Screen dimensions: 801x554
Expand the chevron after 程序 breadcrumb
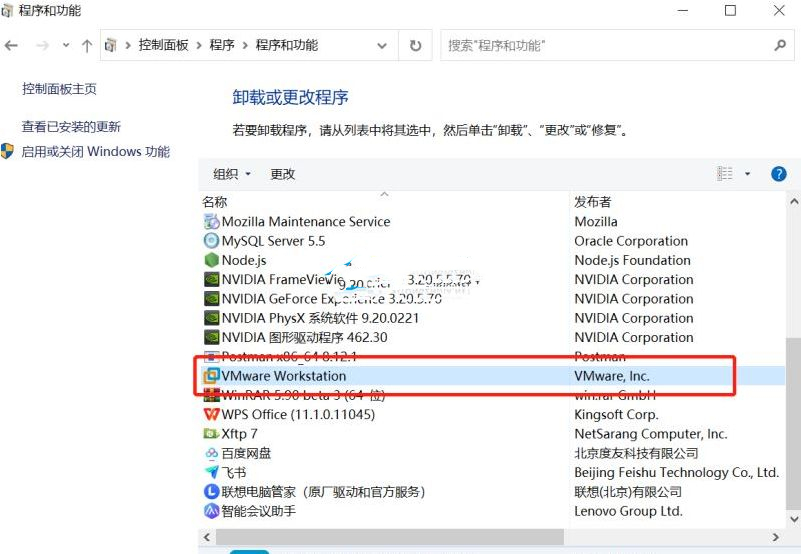click(245, 45)
